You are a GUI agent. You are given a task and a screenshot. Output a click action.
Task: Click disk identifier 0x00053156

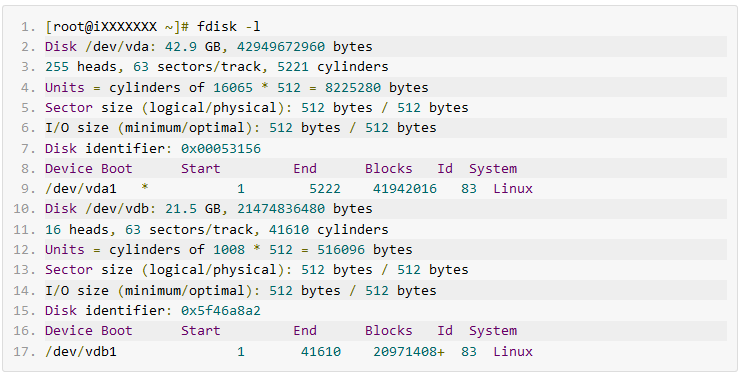point(221,149)
